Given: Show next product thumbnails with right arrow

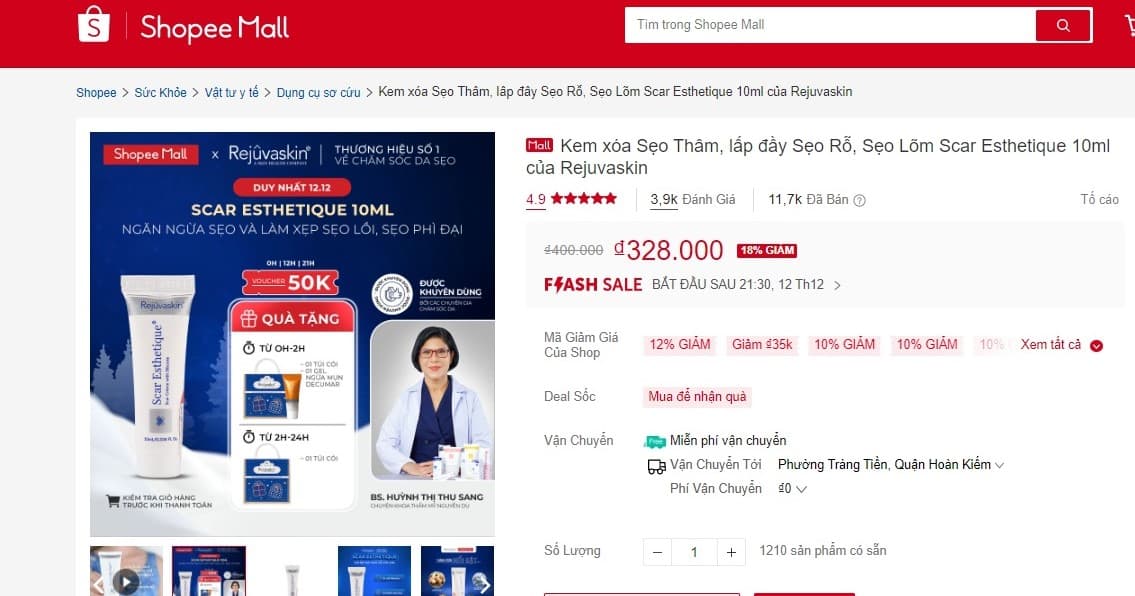Looking at the screenshot, I should click(485, 584).
